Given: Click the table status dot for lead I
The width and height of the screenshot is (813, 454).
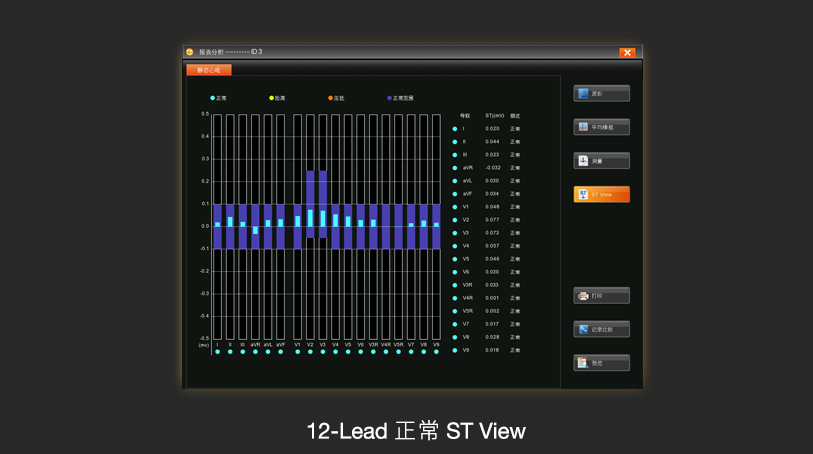Looking at the screenshot, I should [455, 129].
